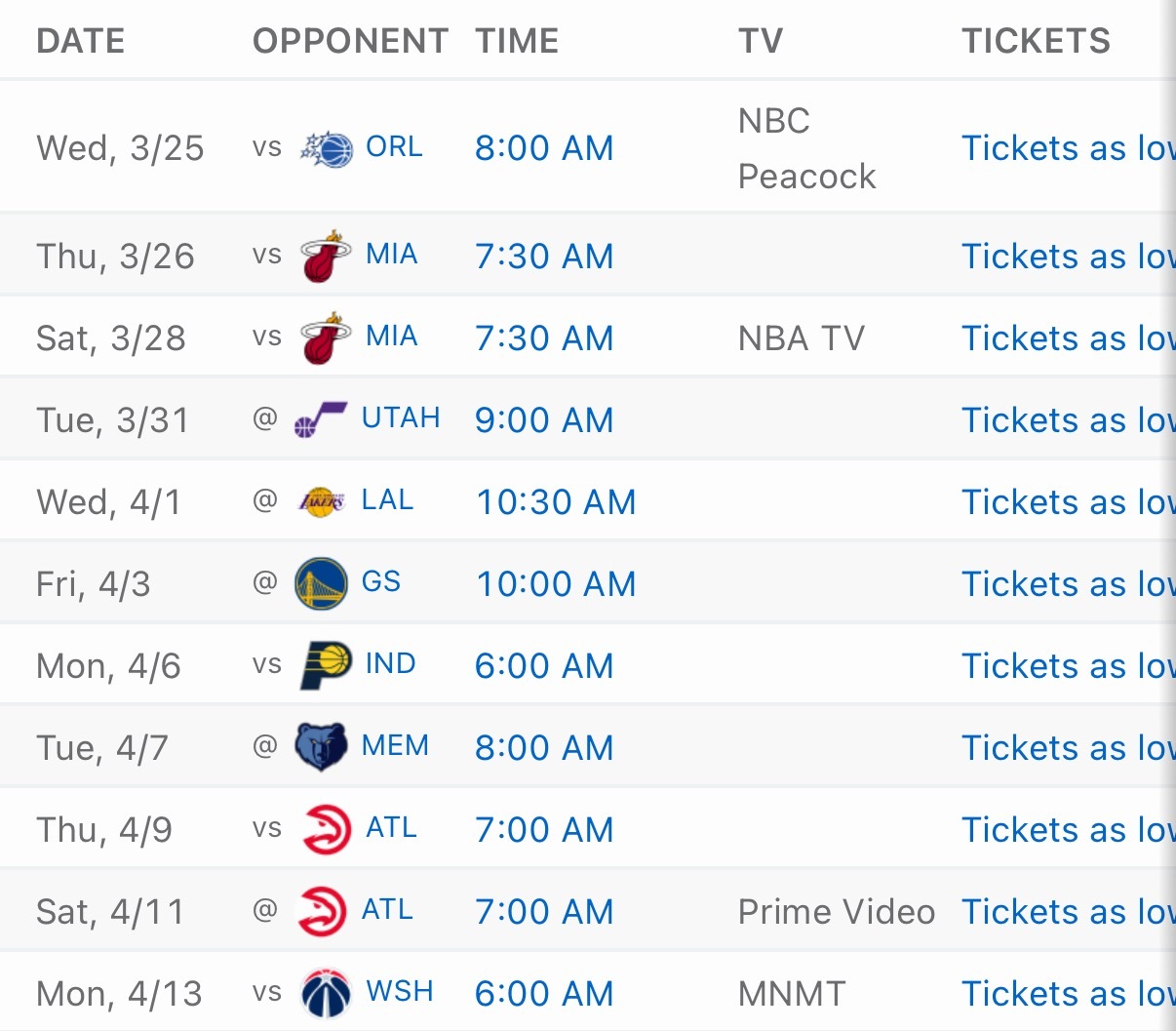The height and width of the screenshot is (1031, 1176).
Task: Open the 10:30 AM Lakers game time
Action: (x=555, y=502)
